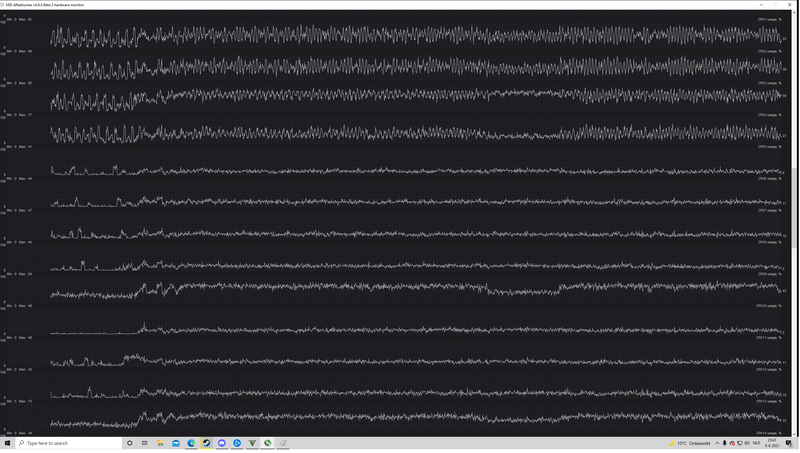Click the microphone icon in the system tray
This screenshot has width=800, height=453.
[724, 443]
